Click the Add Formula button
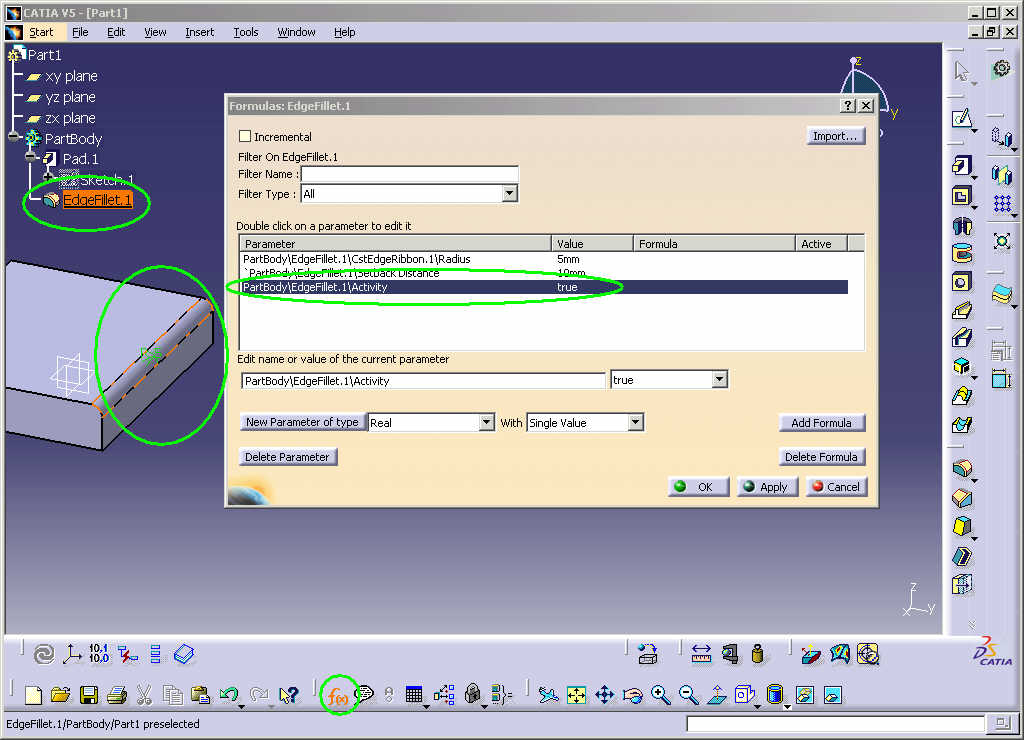The height and width of the screenshot is (740, 1024). tap(821, 423)
